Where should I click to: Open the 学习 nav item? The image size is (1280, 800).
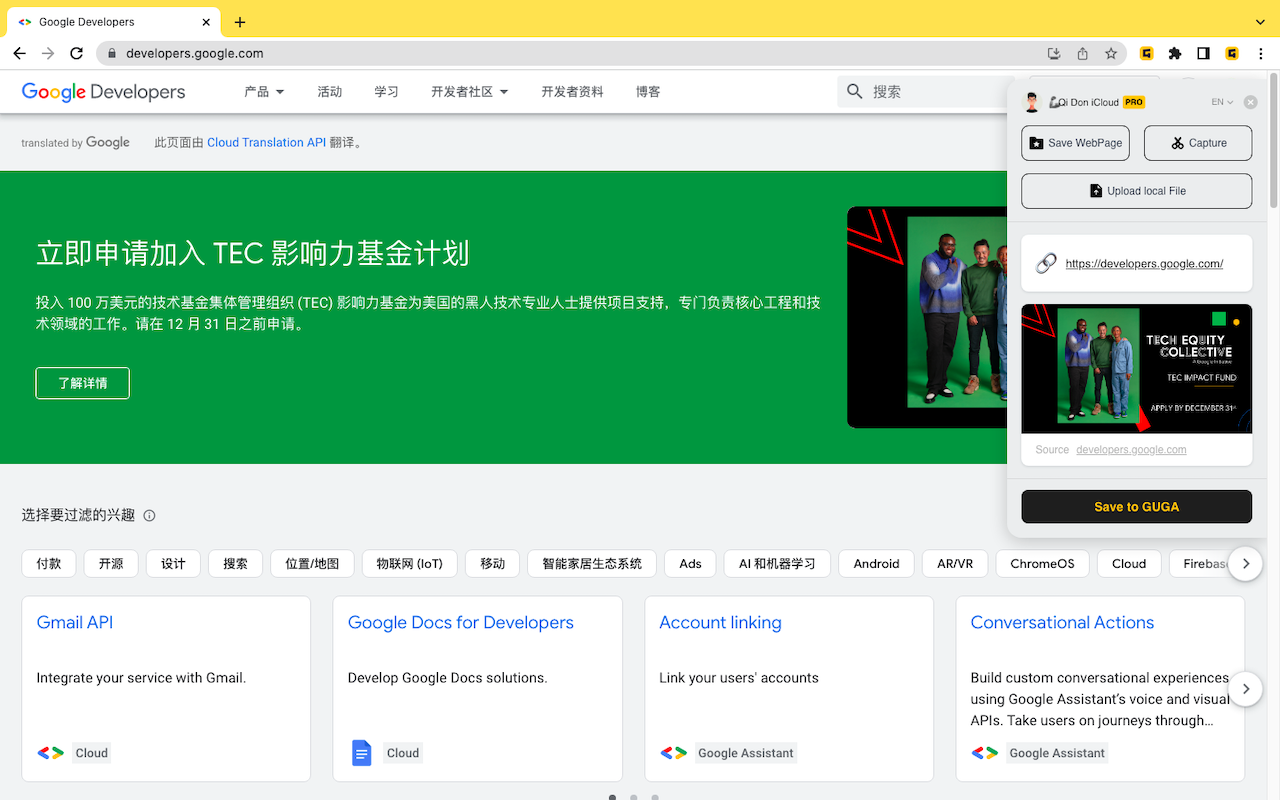tap(386, 91)
